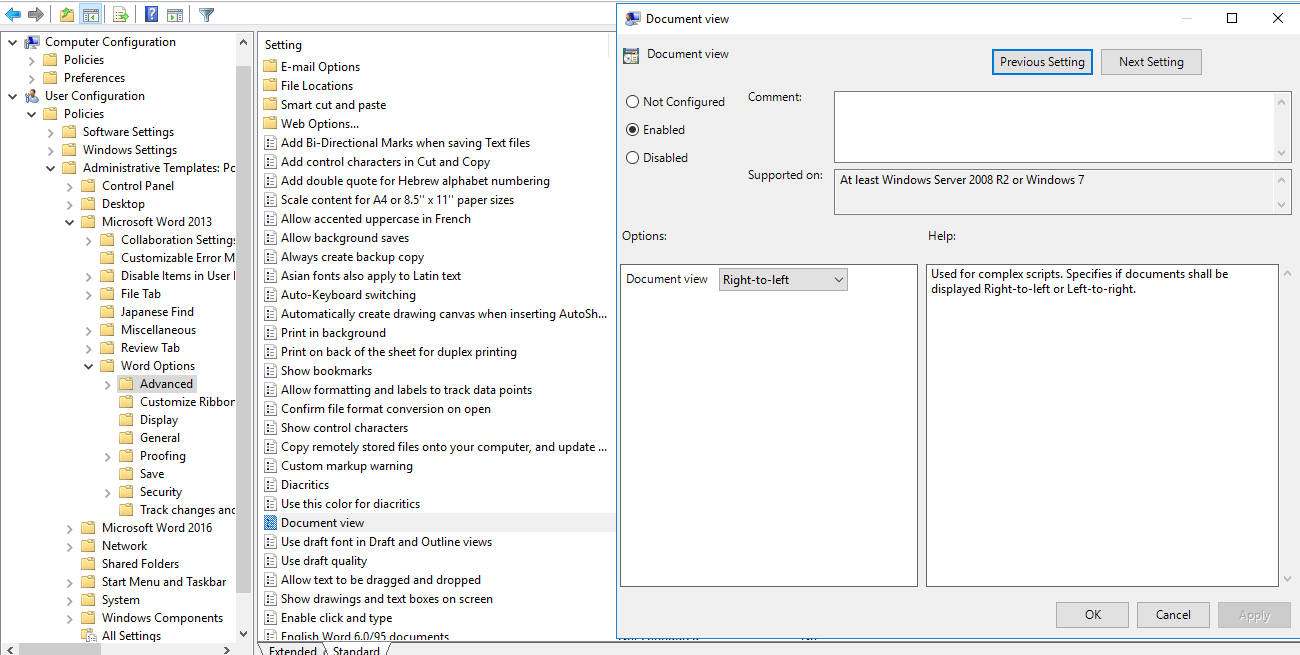
Task: Select the Not Configured radio button
Action: pos(632,102)
